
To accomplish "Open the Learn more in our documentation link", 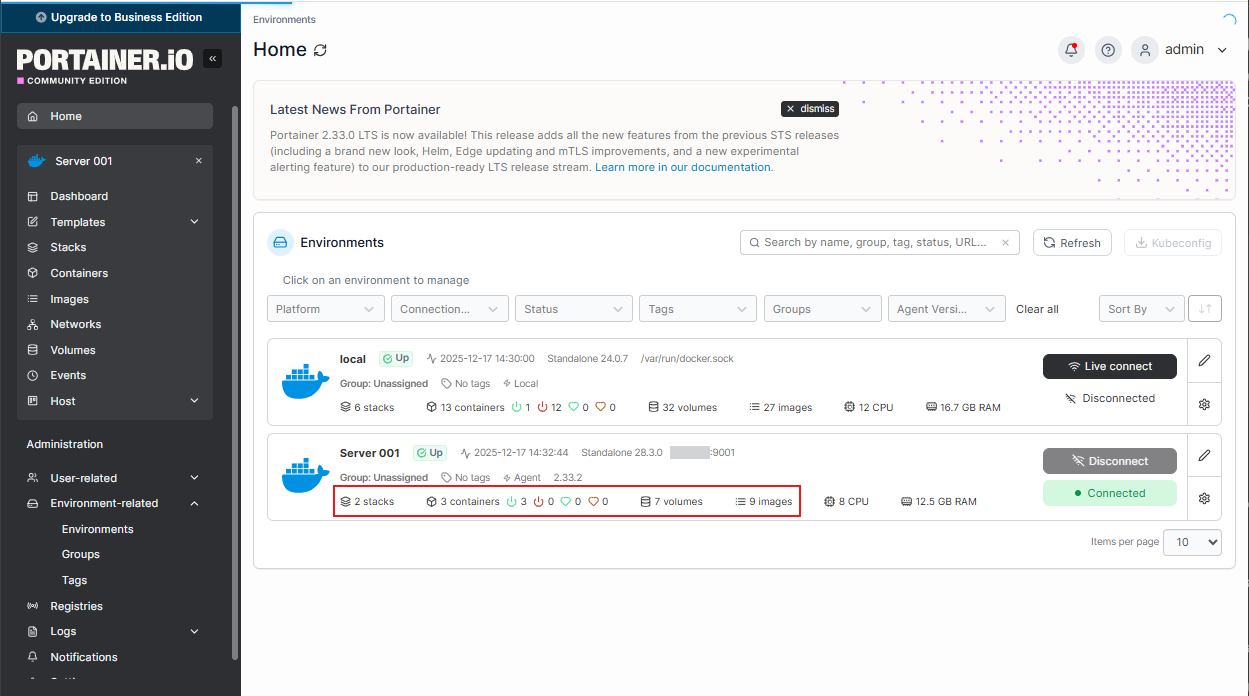I will point(683,167).
